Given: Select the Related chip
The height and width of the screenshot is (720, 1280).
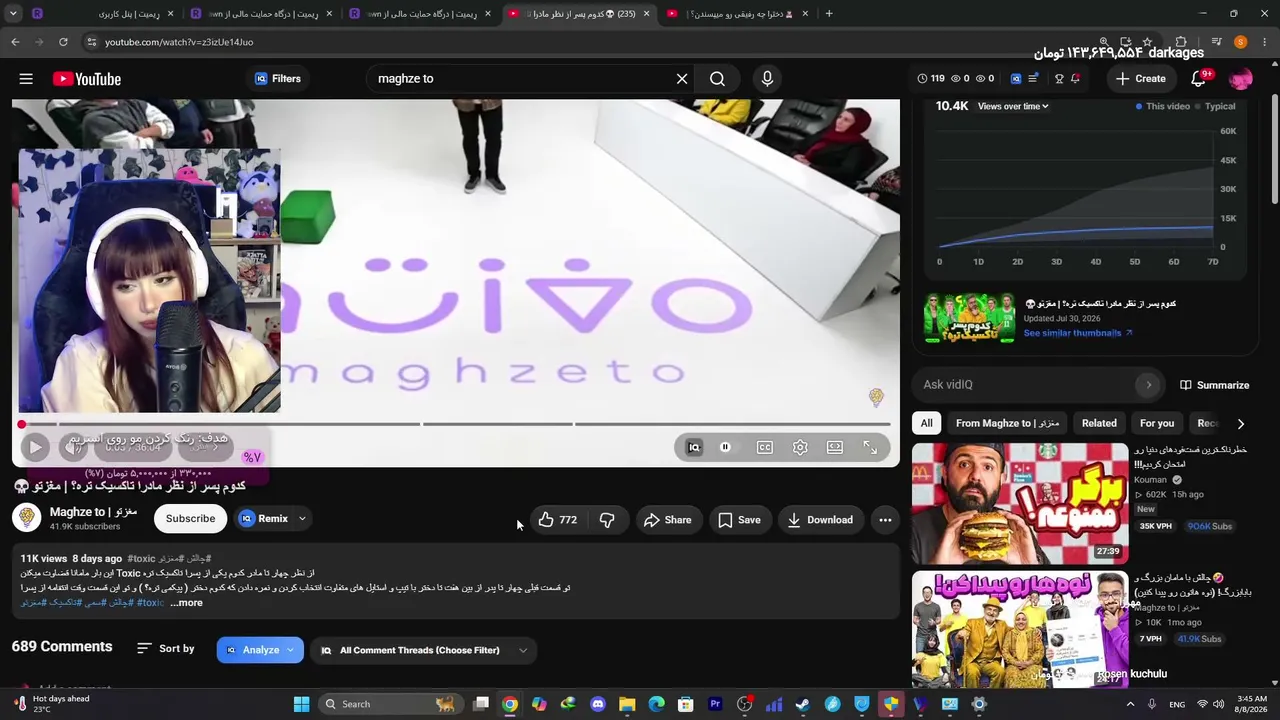Looking at the screenshot, I should [x=1099, y=423].
